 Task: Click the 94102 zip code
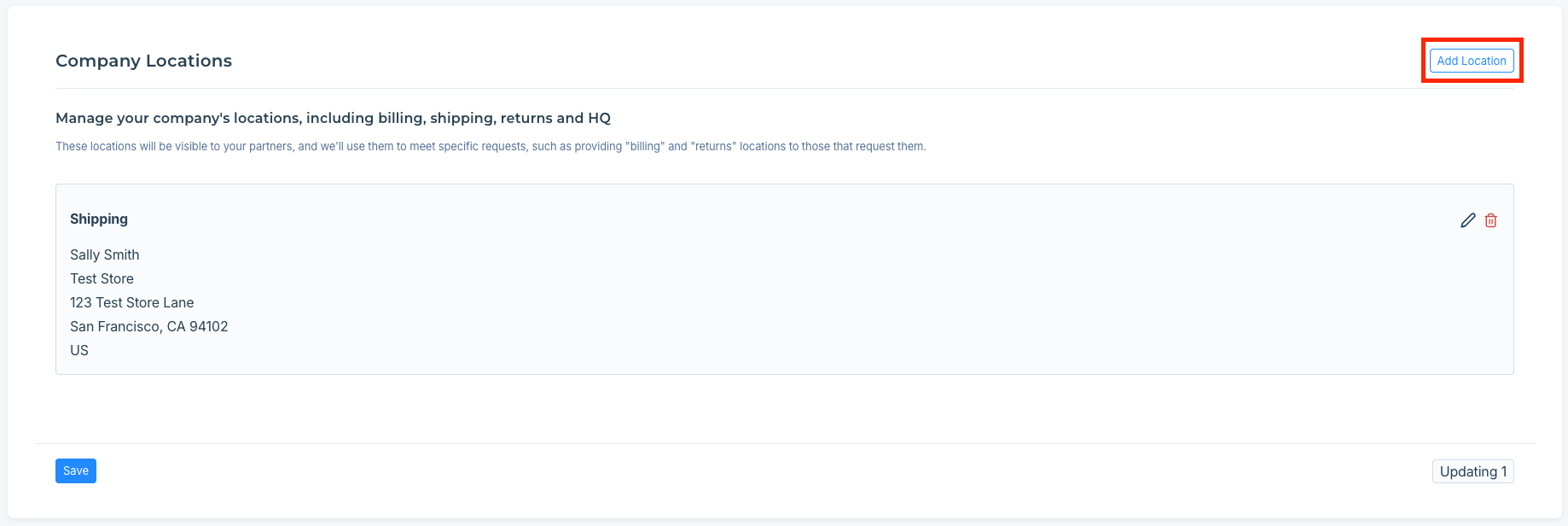[209, 326]
